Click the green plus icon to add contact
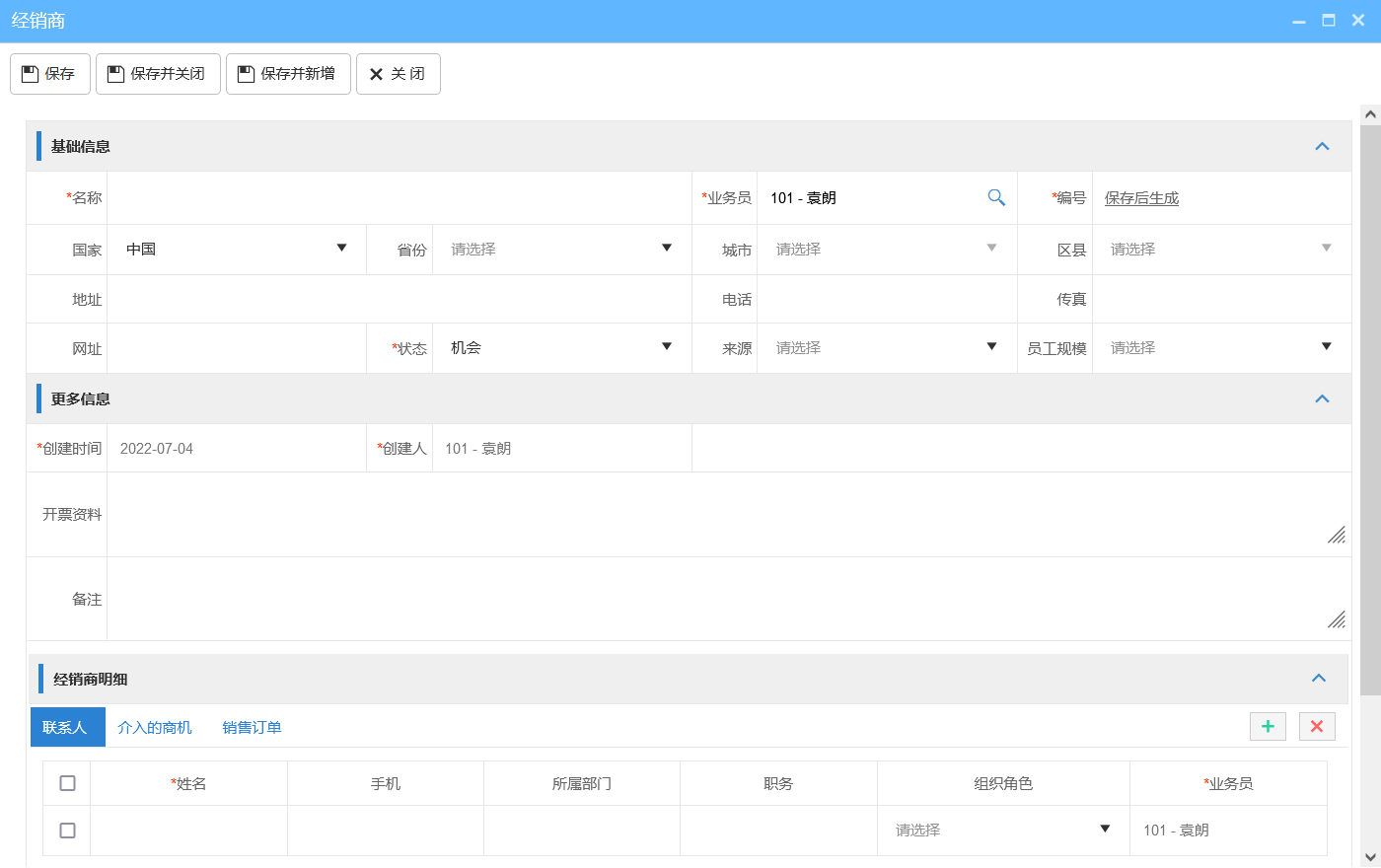Viewport: 1381px width, 868px height. tap(1268, 726)
